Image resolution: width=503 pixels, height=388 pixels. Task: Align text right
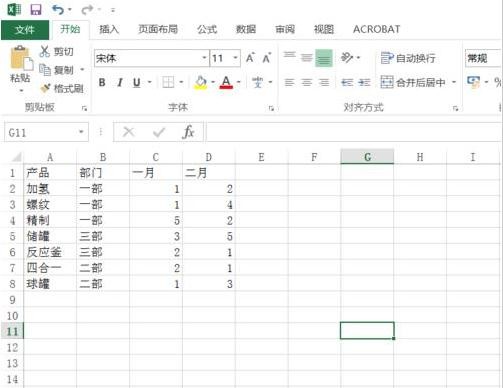pyautogui.click(x=324, y=82)
